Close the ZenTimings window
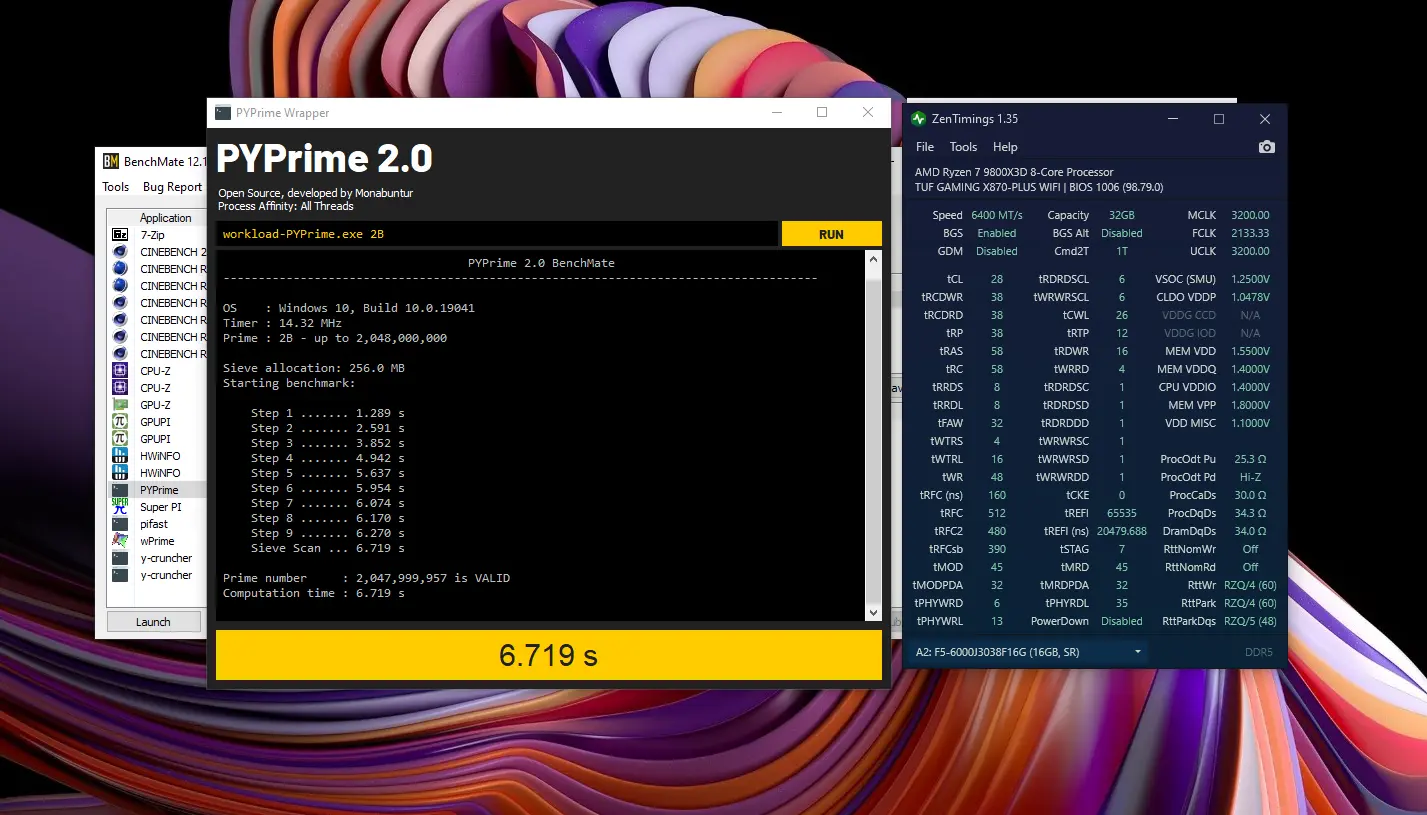This screenshot has width=1427, height=815. [x=1265, y=119]
